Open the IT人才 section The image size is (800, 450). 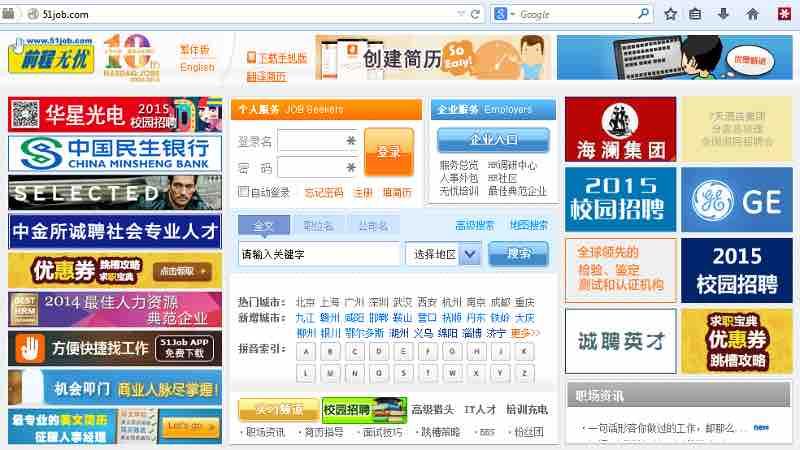pos(480,410)
